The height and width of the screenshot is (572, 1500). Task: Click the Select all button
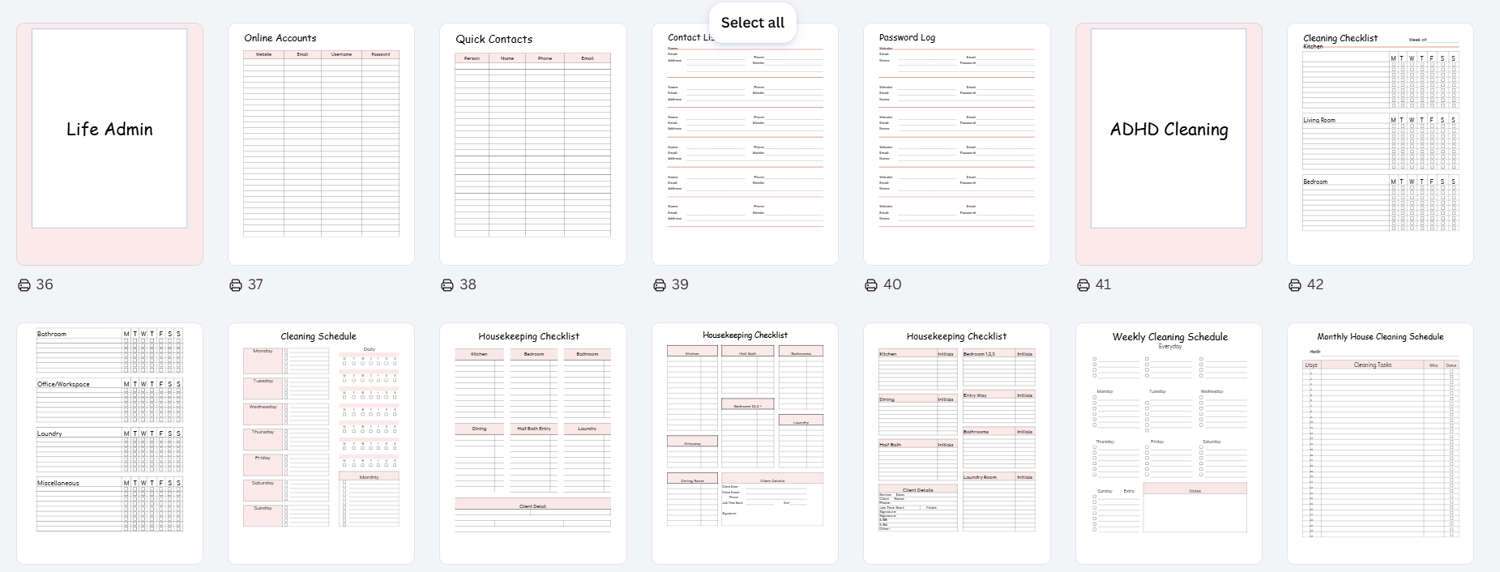[753, 23]
